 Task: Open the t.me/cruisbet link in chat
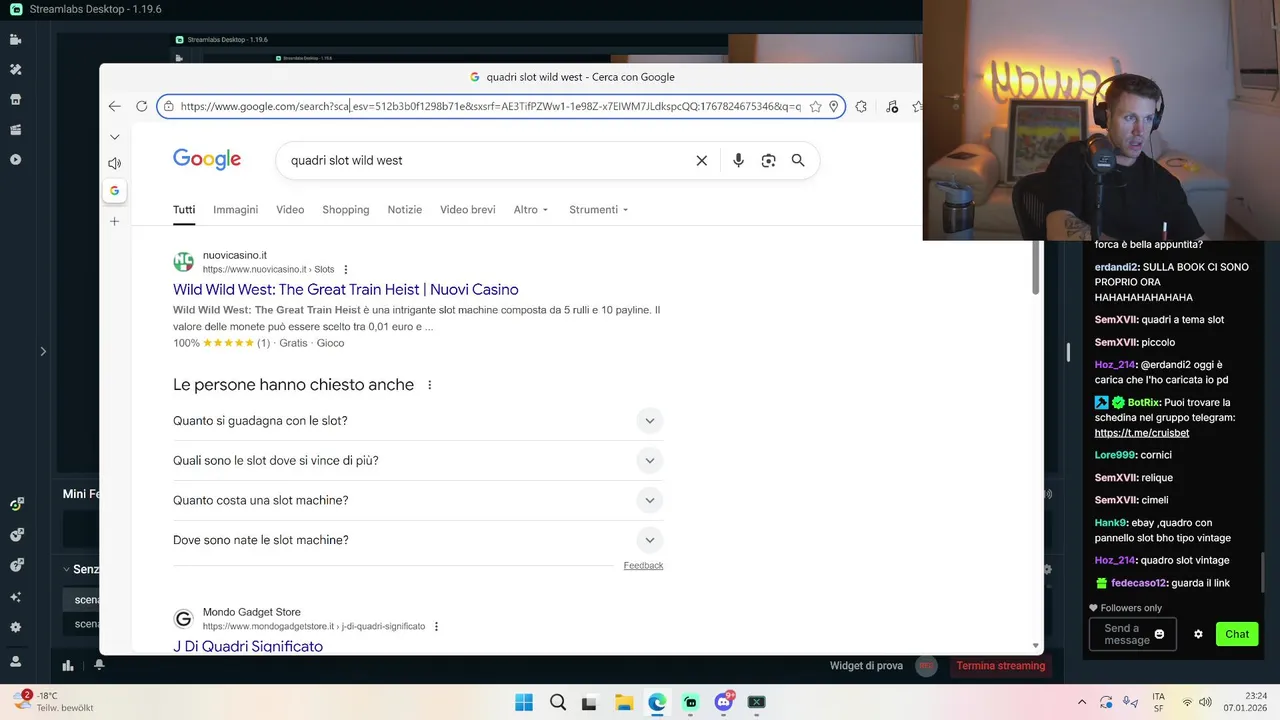(x=1141, y=433)
